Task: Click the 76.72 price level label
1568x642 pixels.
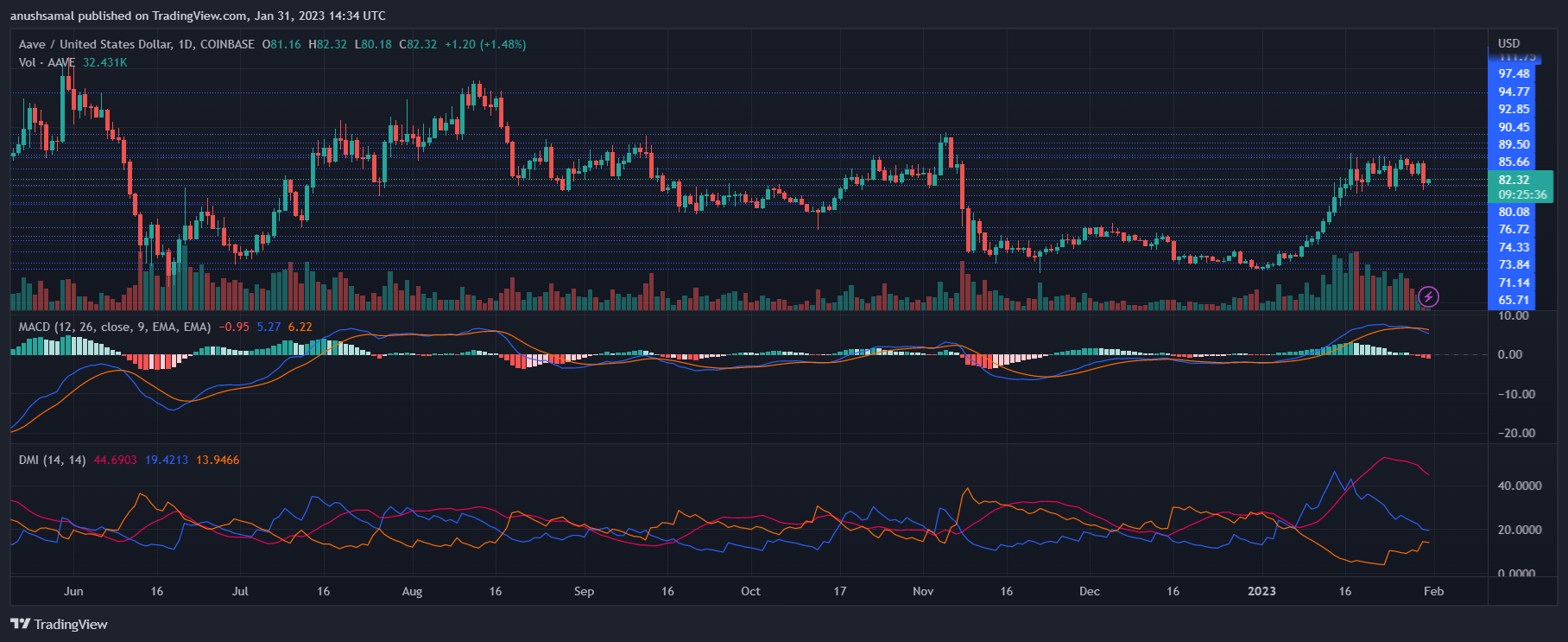Action: point(1514,229)
